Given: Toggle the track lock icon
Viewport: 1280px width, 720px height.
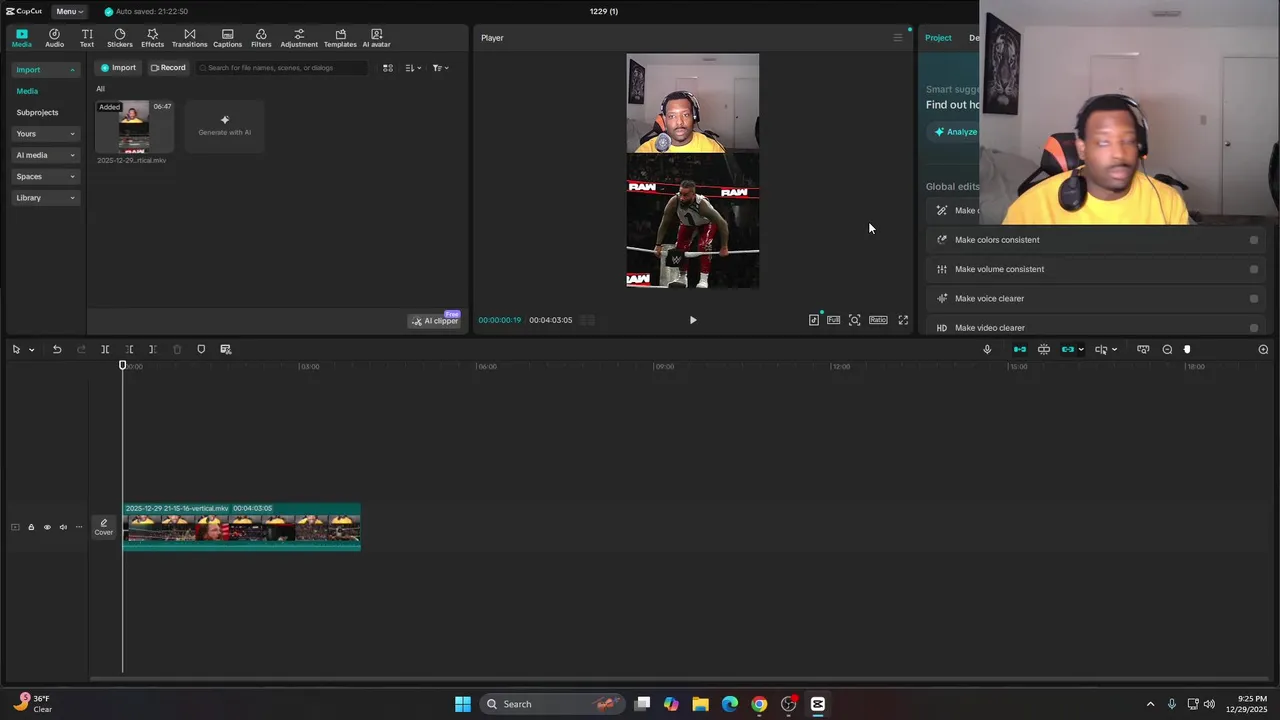Looking at the screenshot, I should pos(31,527).
